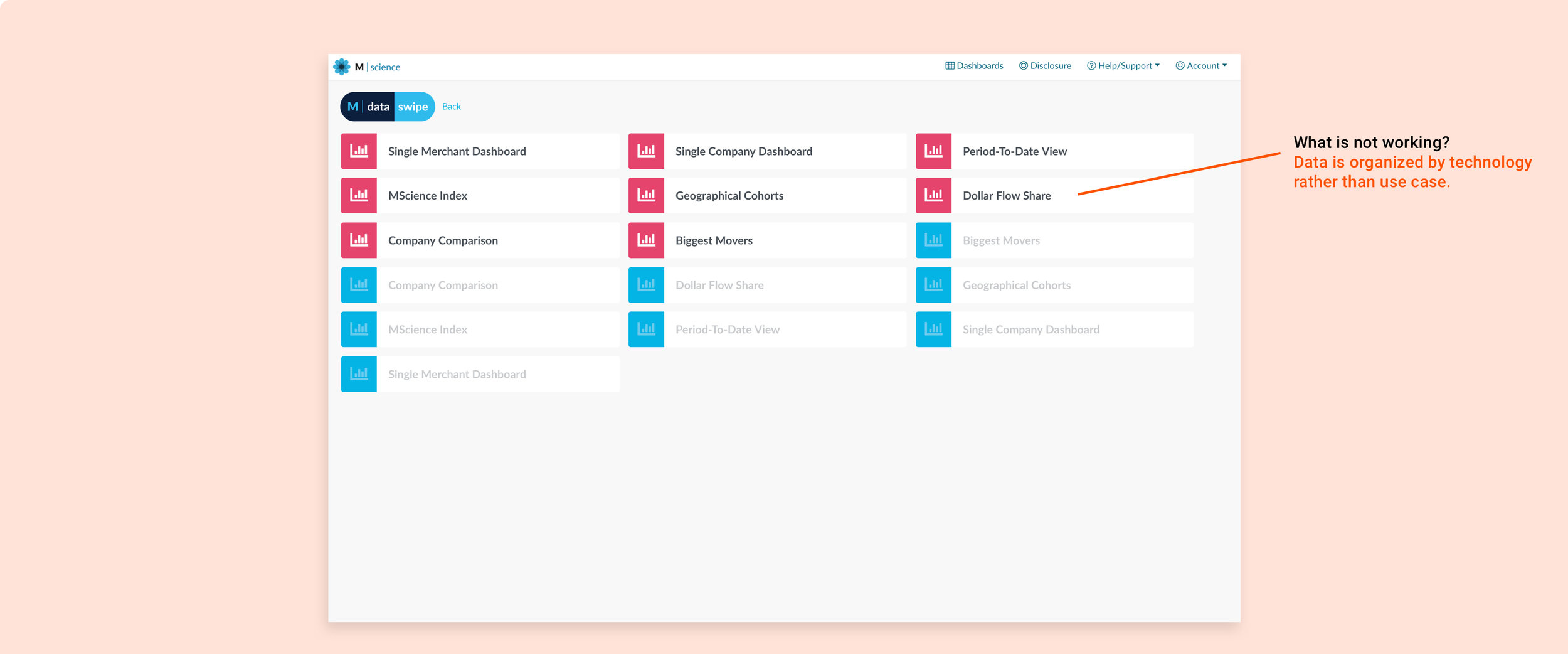Click the pink chart icon for Biggest Movers
This screenshot has width=1568, height=654.
(646, 240)
